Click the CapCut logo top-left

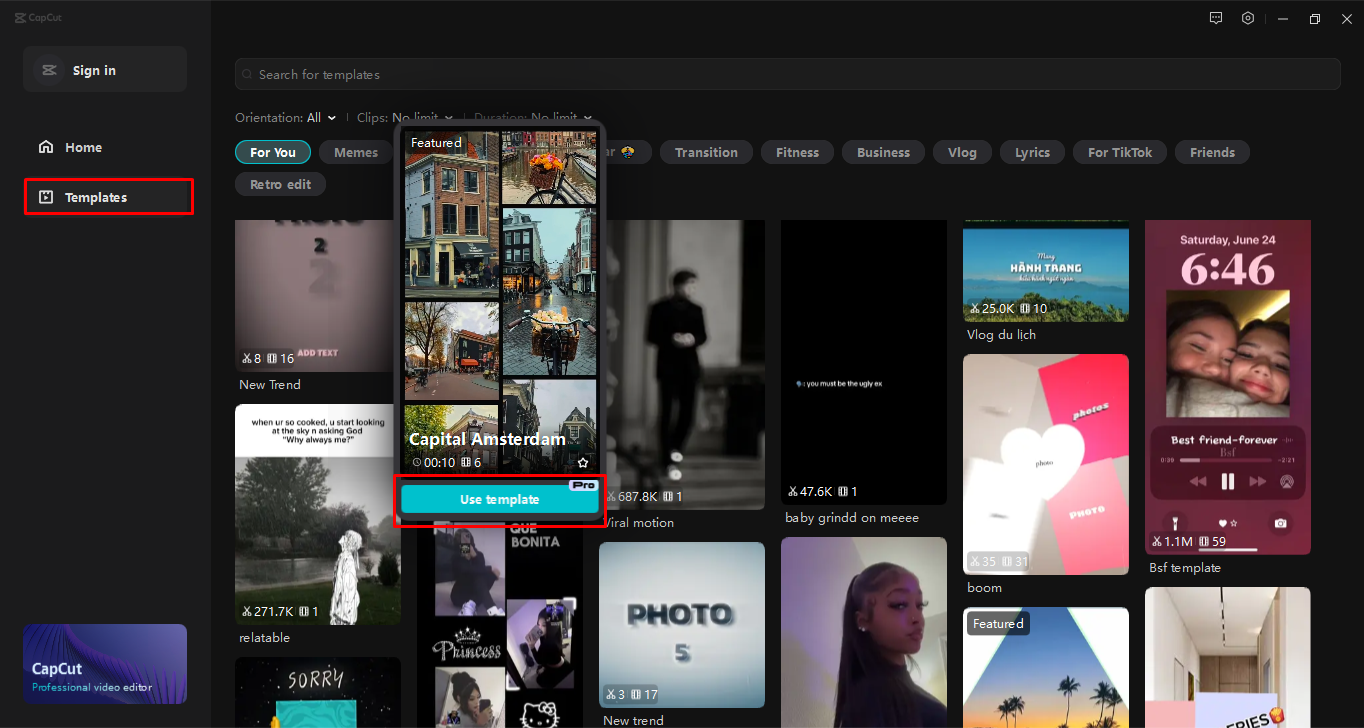pos(38,17)
